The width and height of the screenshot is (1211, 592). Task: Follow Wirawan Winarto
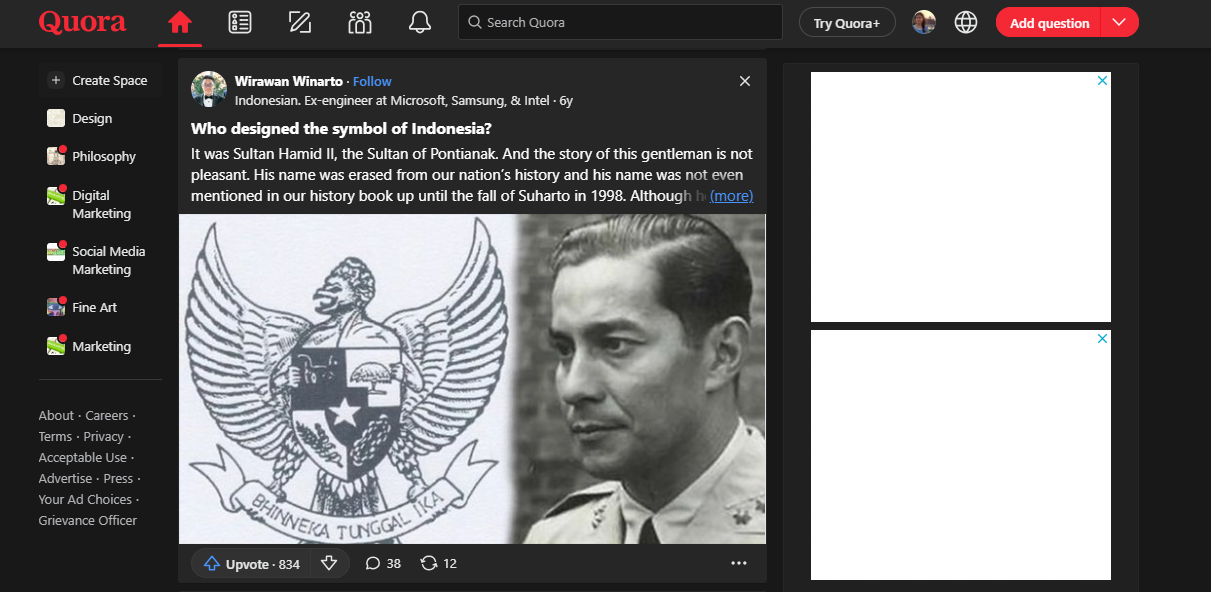[x=372, y=81]
